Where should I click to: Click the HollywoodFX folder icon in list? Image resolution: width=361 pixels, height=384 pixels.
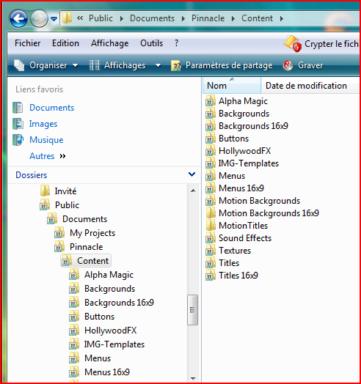[x=210, y=151]
